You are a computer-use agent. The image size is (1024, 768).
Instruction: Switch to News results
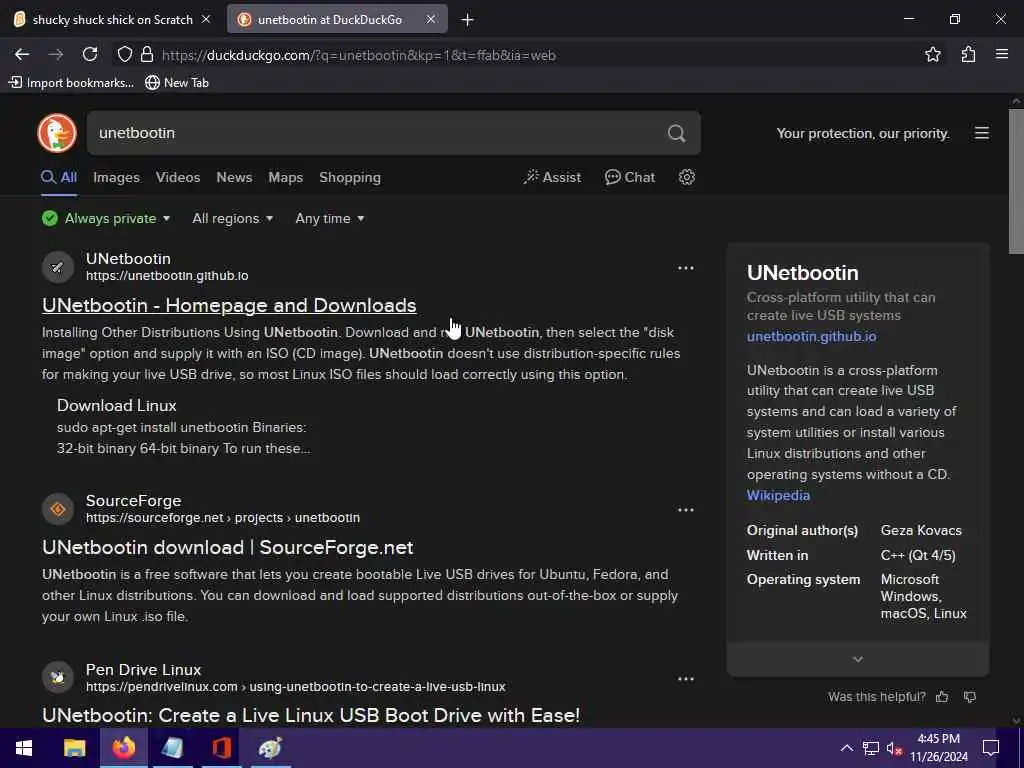click(x=234, y=177)
